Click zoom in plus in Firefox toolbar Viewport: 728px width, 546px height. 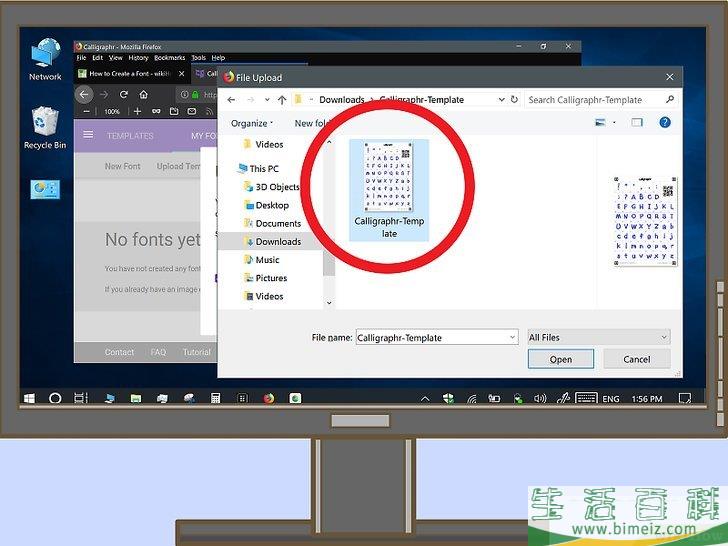tap(137, 111)
